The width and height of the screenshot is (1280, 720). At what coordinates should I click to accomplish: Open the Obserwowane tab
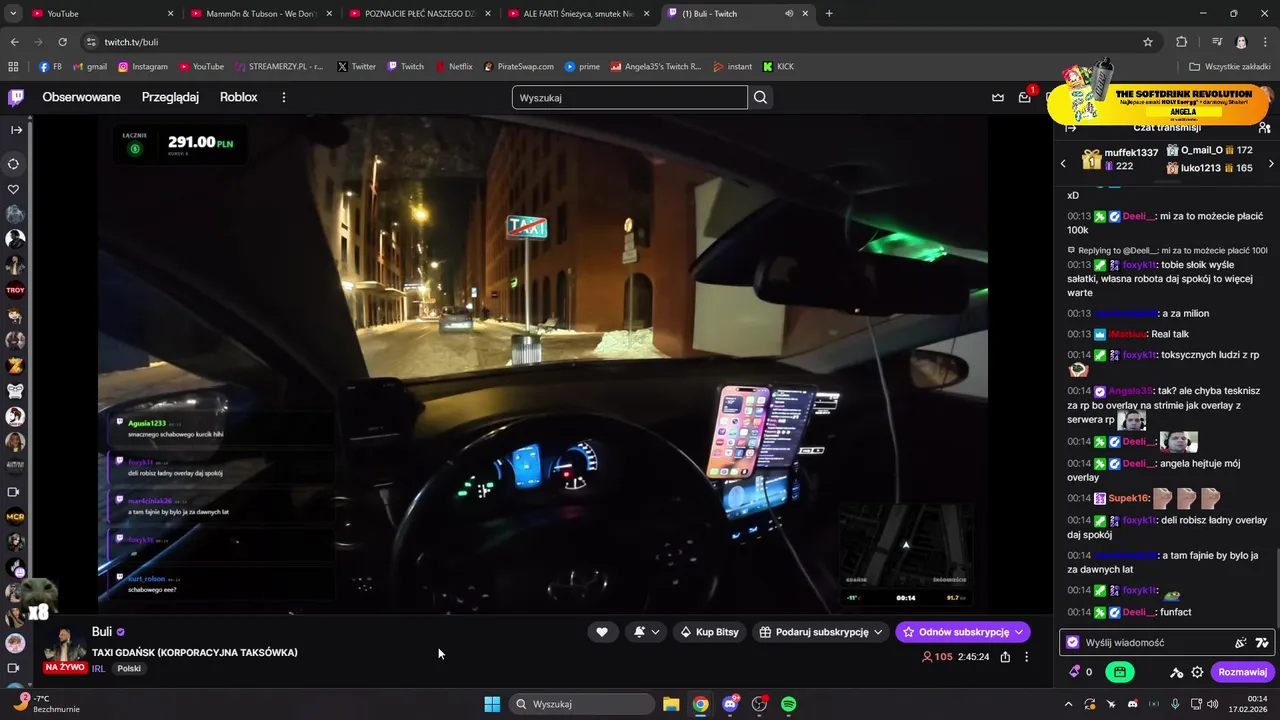point(81,97)
